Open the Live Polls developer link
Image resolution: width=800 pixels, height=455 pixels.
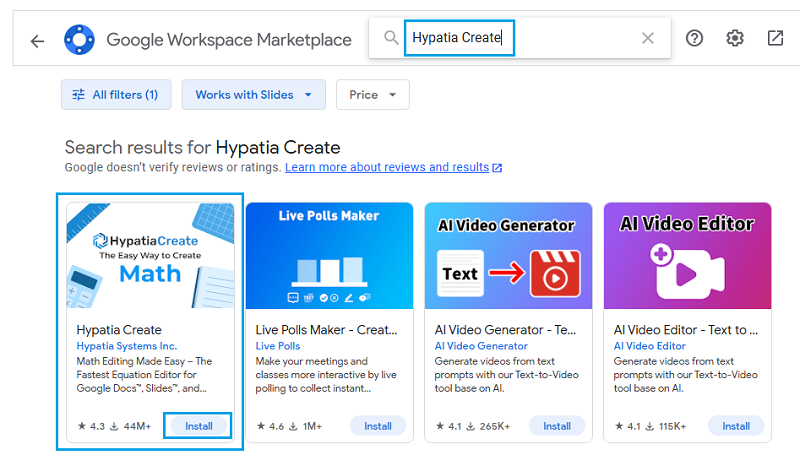click(x=278, y=346)
